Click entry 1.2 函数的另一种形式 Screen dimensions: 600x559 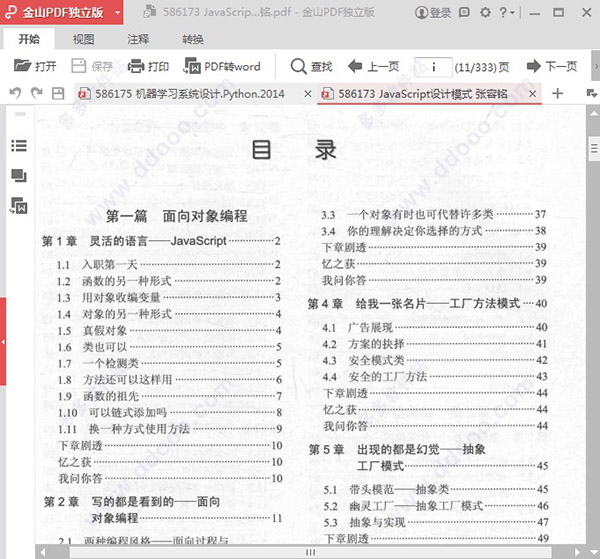169,281
